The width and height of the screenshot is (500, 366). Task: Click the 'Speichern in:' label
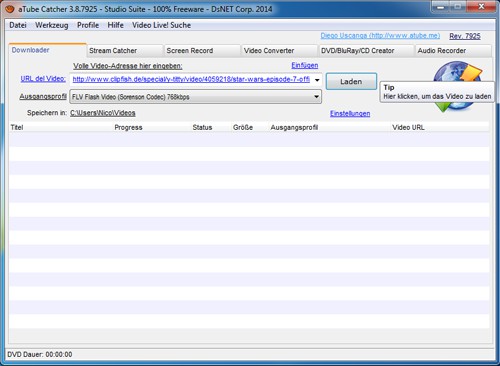click(47, 113)
